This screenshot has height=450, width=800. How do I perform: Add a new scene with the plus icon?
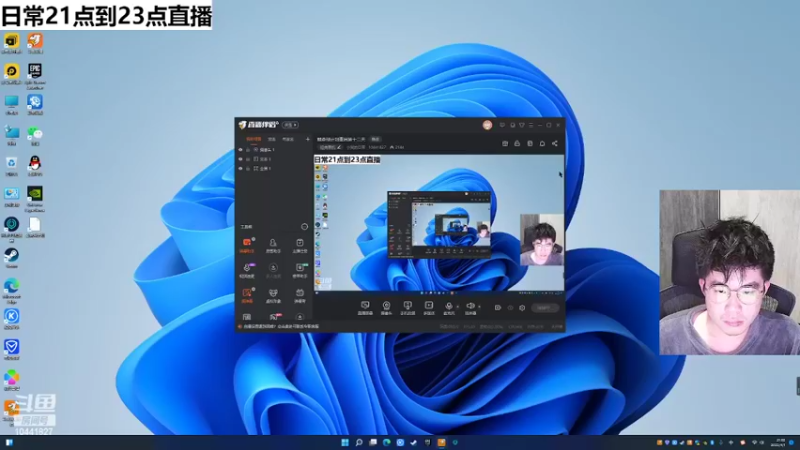click(308, 139)
